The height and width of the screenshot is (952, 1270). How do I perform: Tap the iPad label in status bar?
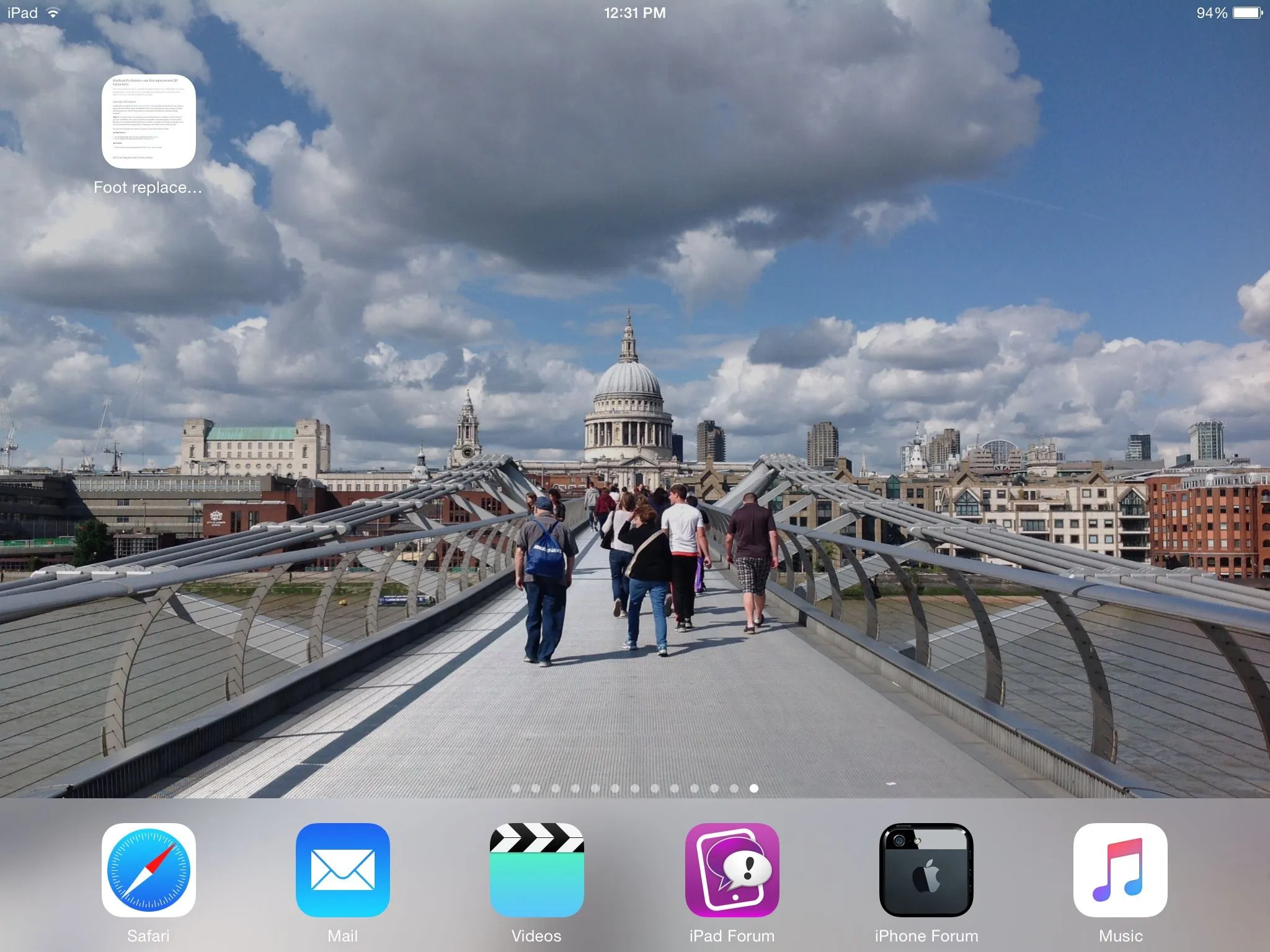(23, 13)
